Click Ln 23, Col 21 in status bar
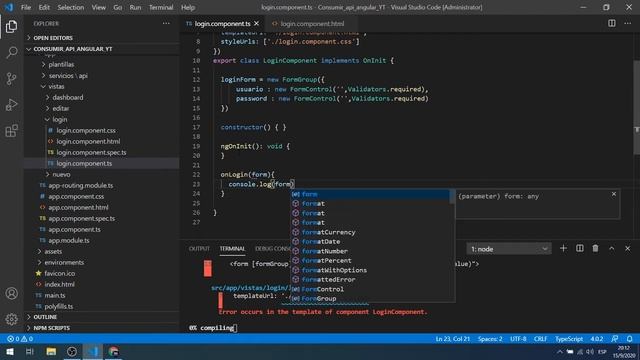 click(x=453, y=339)
